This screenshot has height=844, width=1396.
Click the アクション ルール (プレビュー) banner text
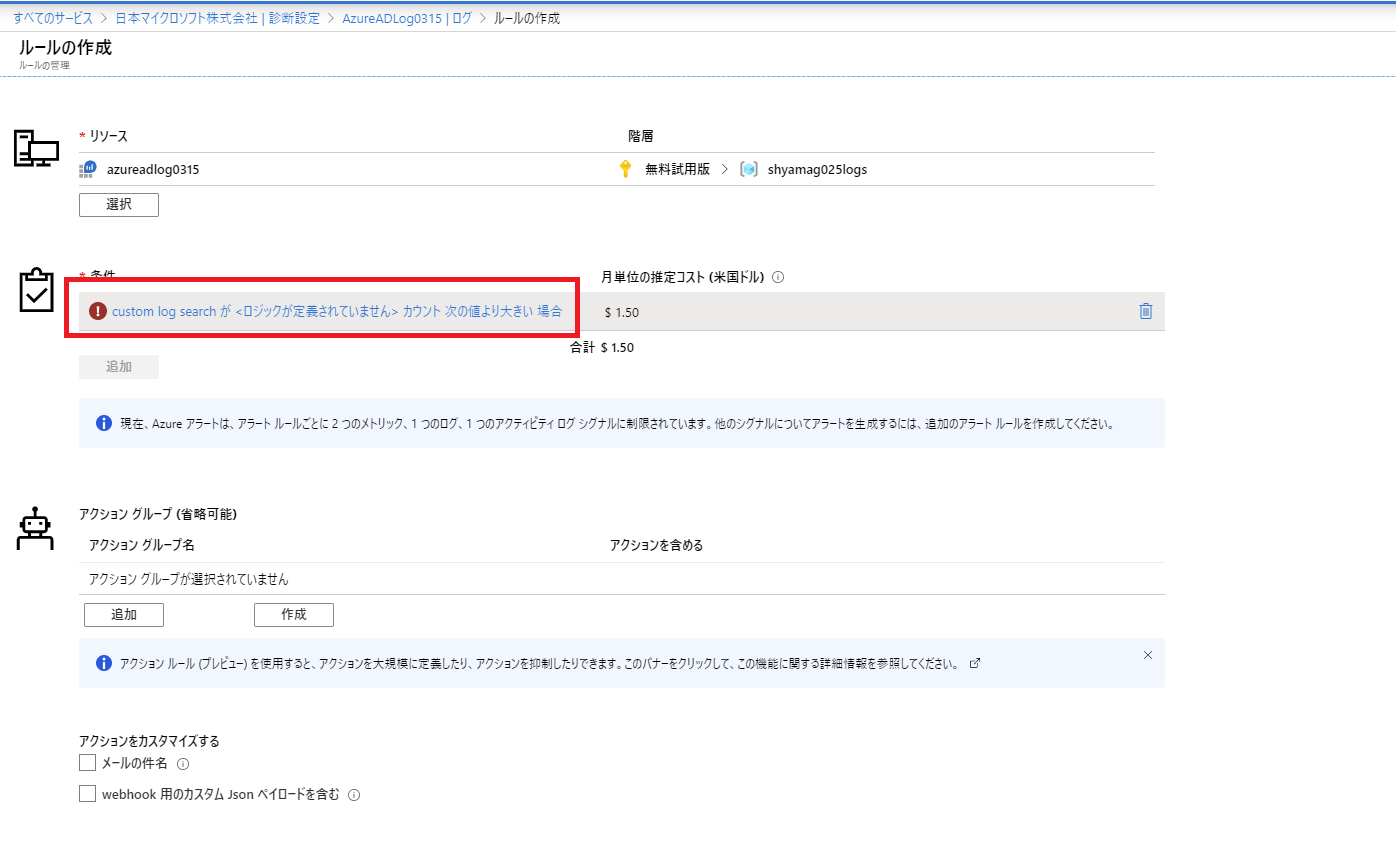(540, 663)
